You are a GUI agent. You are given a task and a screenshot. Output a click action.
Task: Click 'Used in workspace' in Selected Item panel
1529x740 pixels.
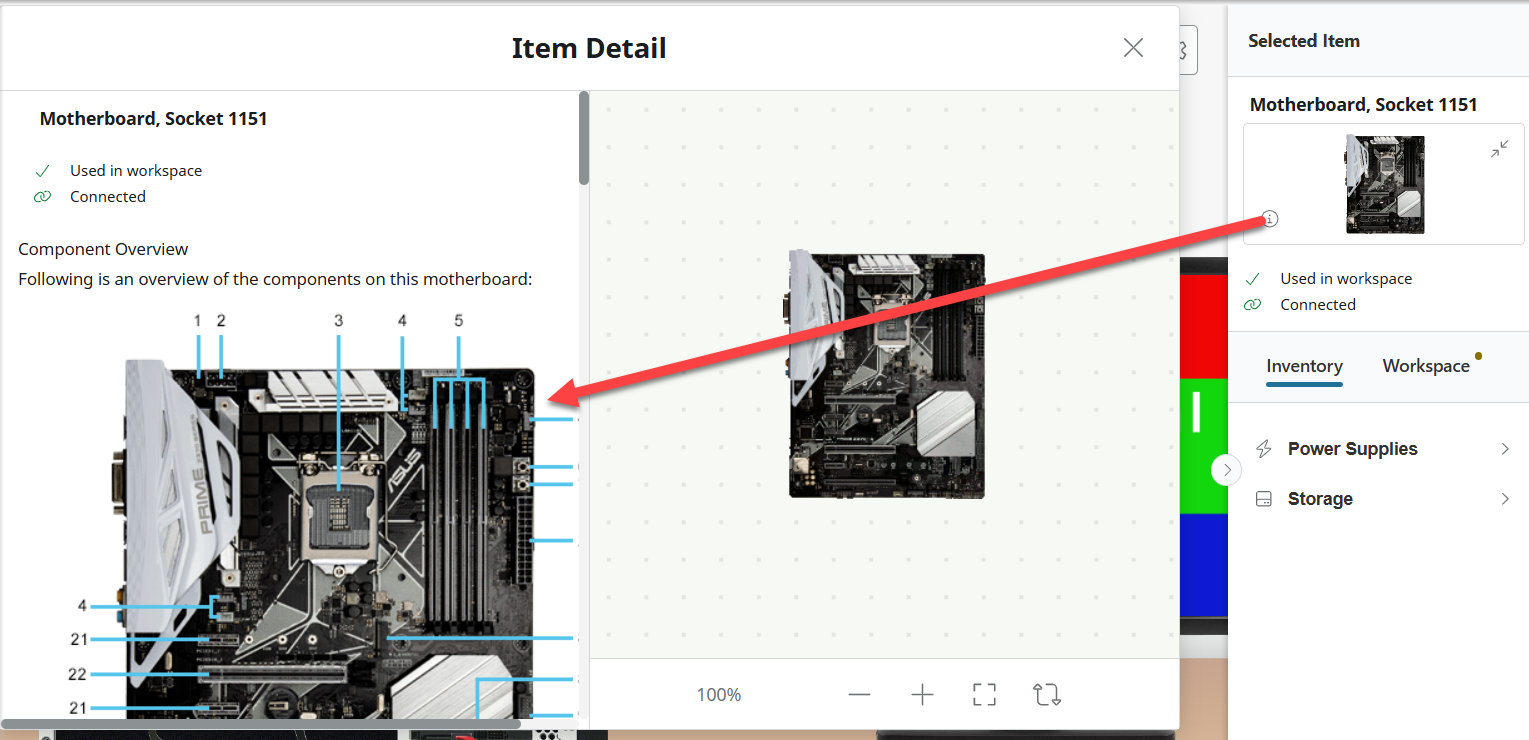click(x=1346, y=279)
